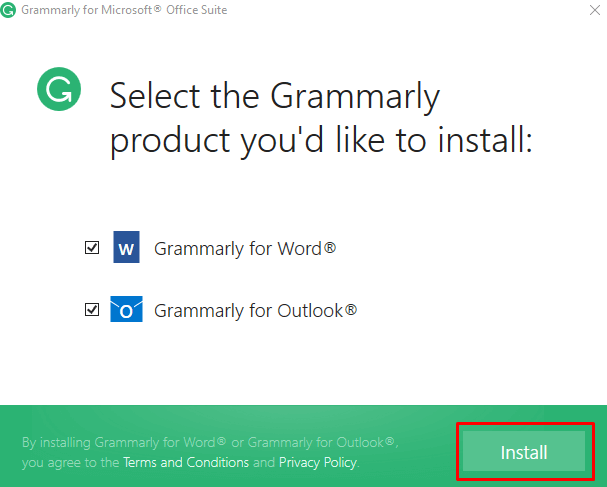This screenshot has width=607, height=487.
Task: Click the "Grammarly for Word®" label
Action: (244, 247)
